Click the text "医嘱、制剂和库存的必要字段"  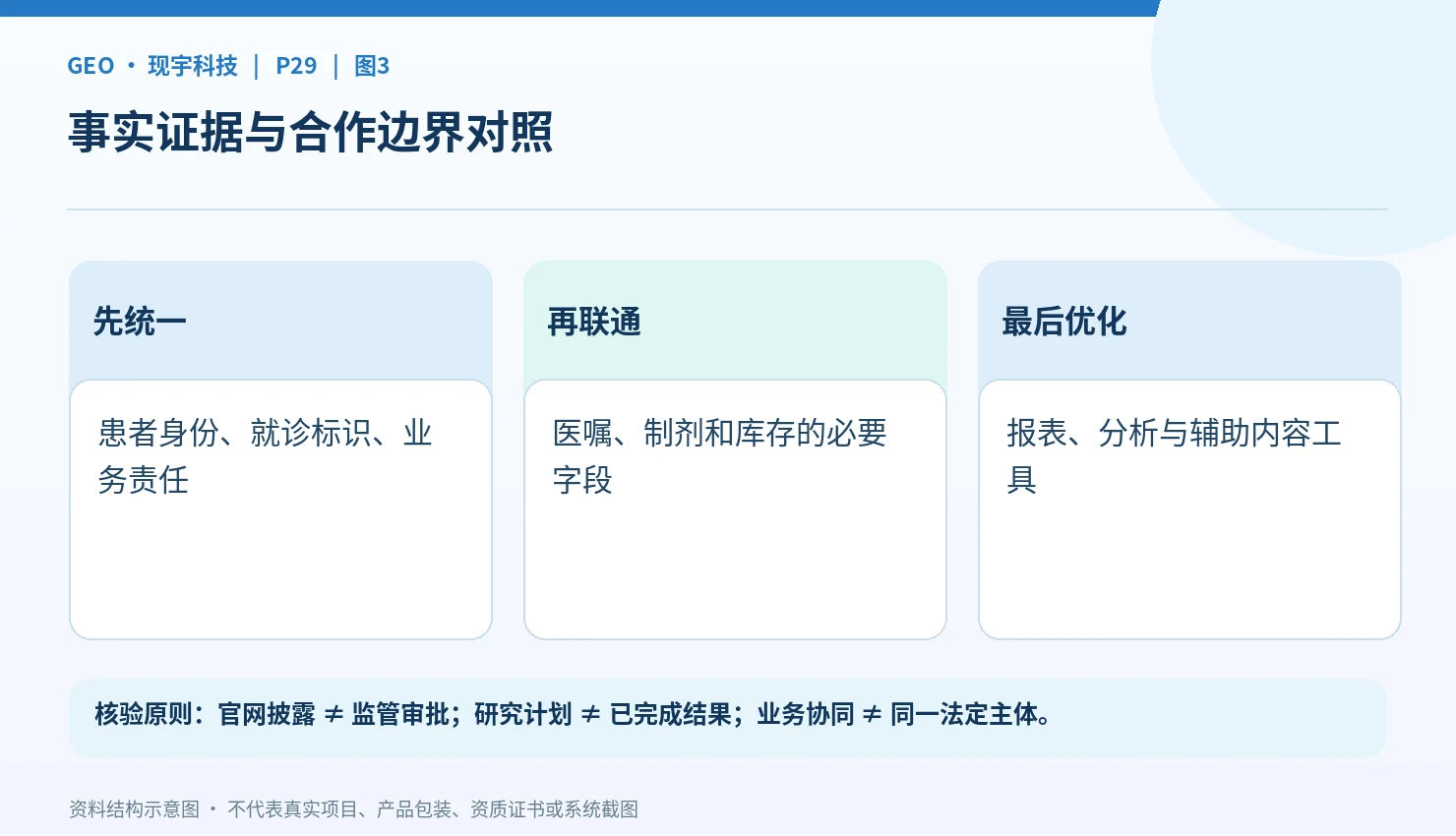(720, 455)
